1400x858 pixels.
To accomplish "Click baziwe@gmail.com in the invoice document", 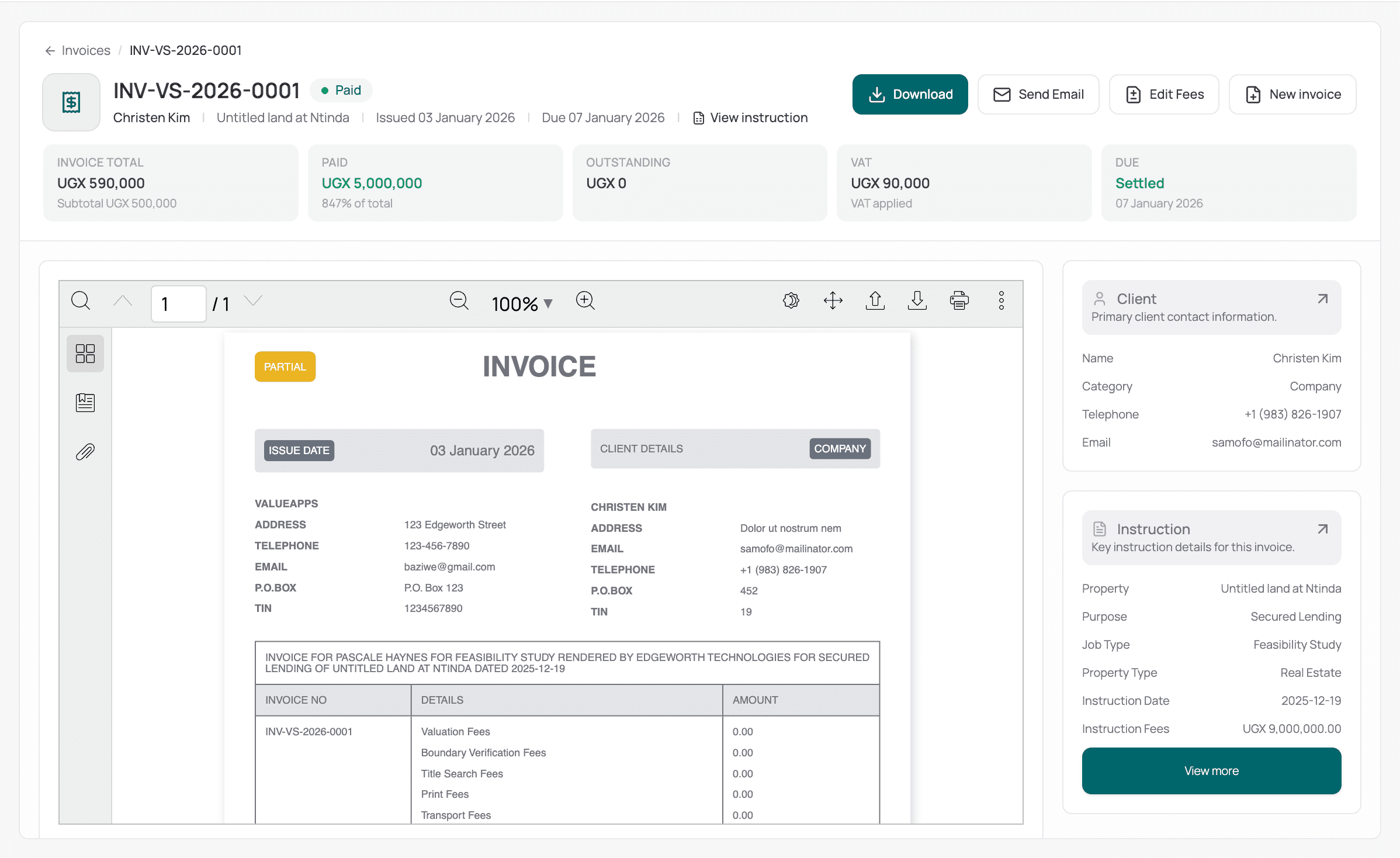I will pyautogui.click(x=449, y=567).
